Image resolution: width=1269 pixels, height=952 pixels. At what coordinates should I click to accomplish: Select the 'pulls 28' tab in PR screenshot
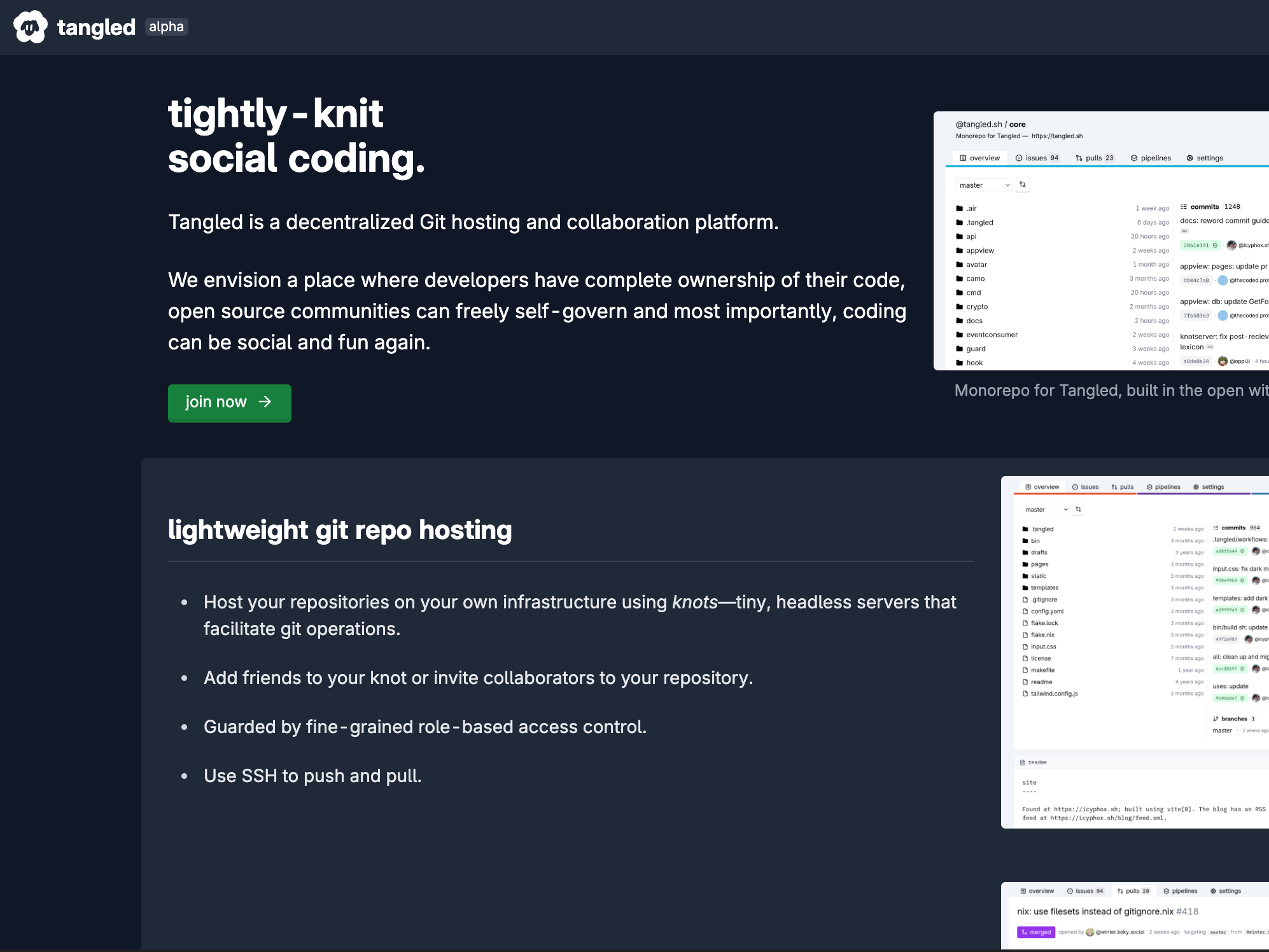tap(1133, 891)
